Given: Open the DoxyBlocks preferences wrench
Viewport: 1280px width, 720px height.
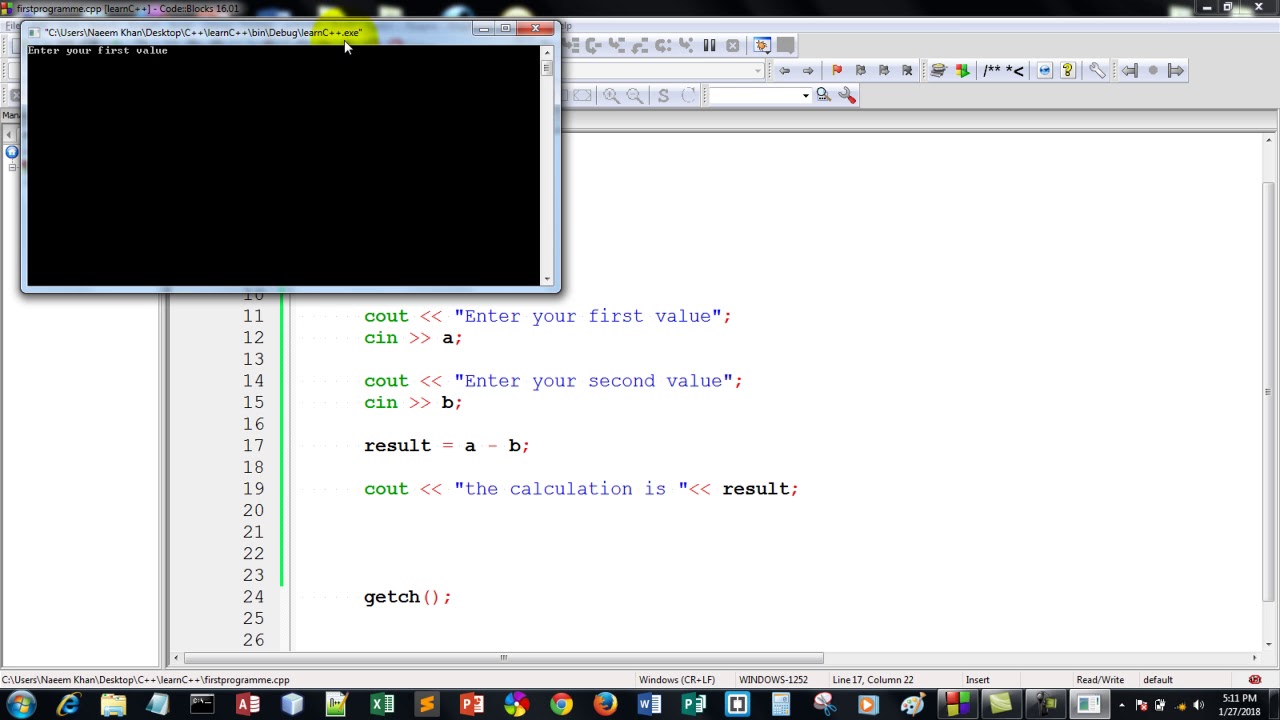Looking at the screenshot, I should point(1097,70).
